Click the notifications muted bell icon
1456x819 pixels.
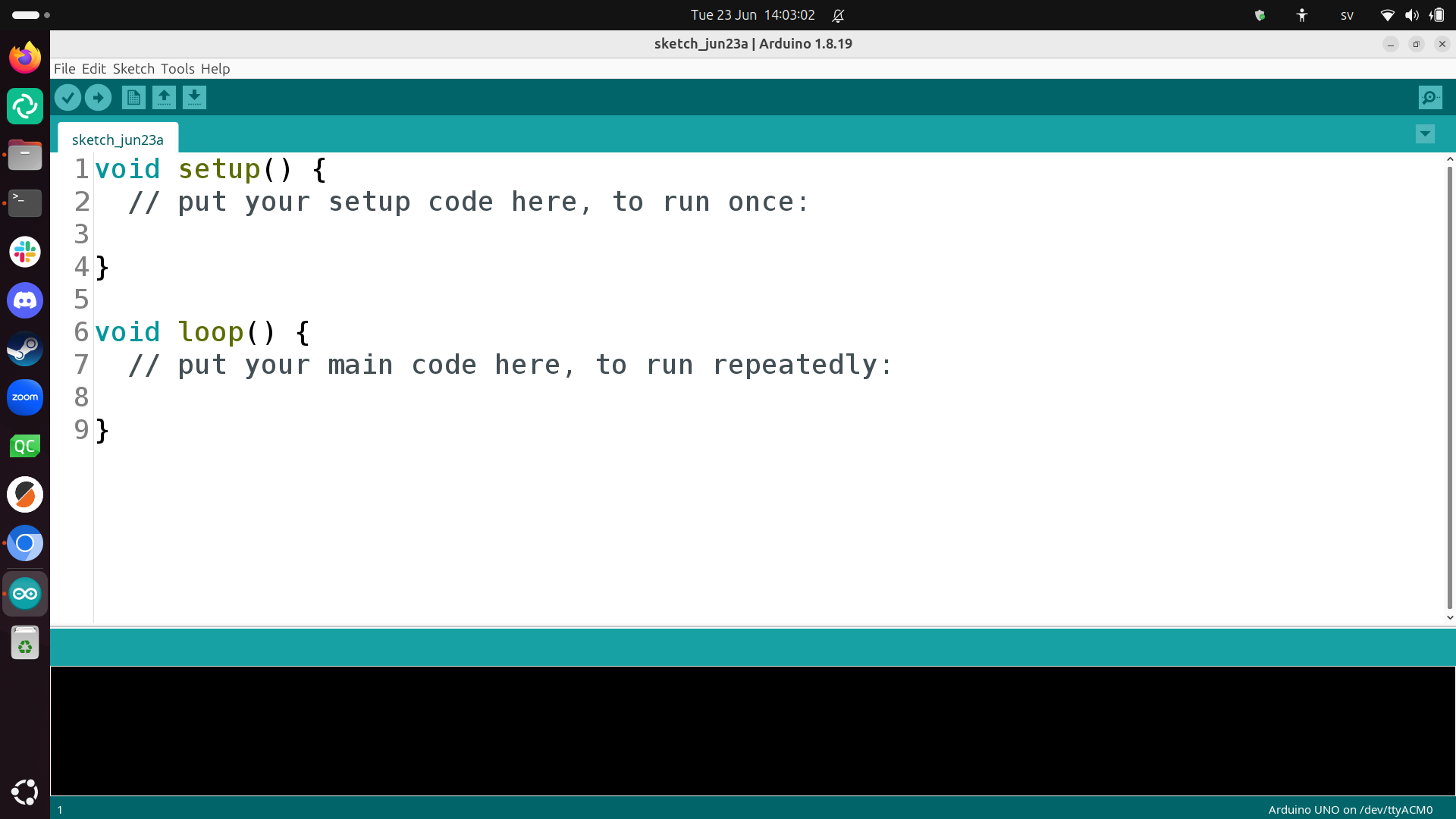click(838, 15)
